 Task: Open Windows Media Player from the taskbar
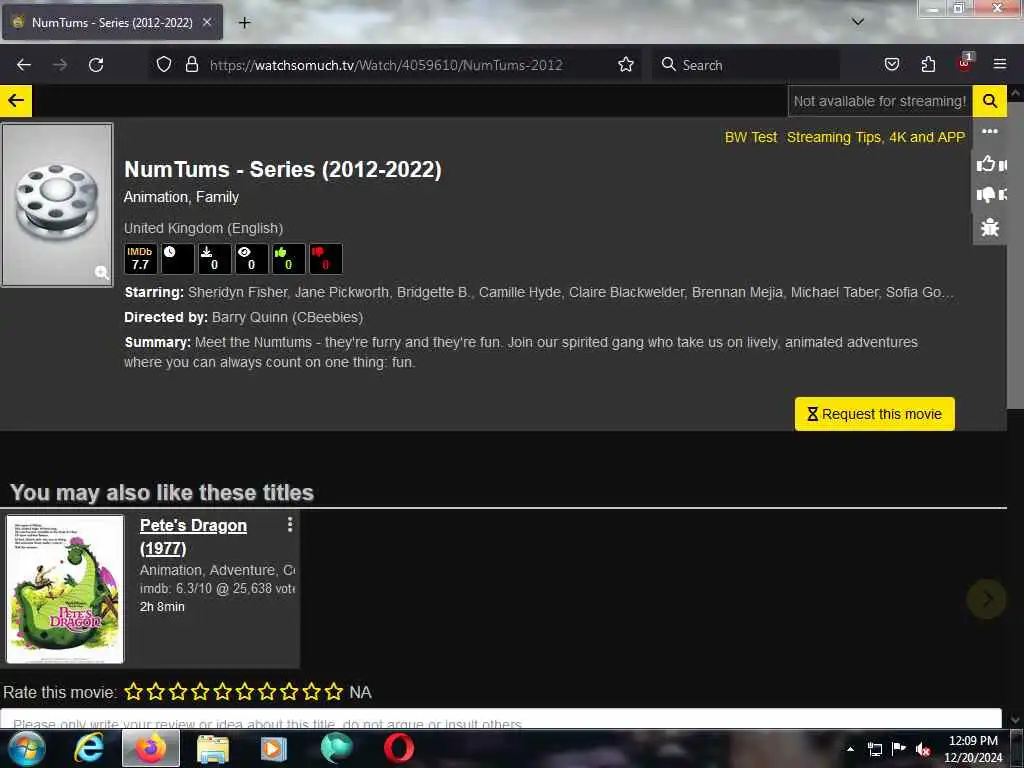tap(274, 748)
